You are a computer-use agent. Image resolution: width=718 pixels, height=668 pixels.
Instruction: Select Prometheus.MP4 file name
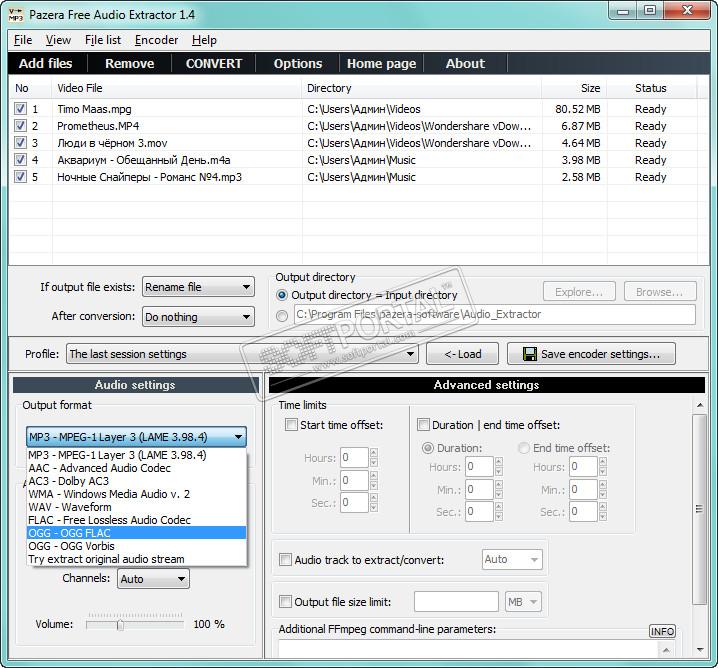pyautogui.click(x=98, y=126)
